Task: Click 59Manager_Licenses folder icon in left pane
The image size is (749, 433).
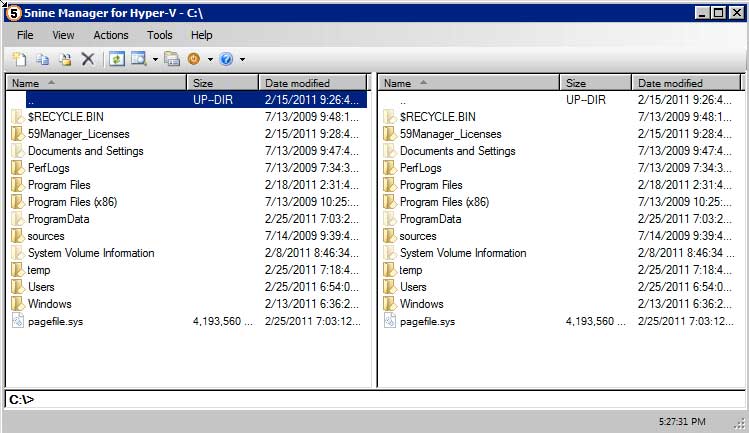Action: coord(17,134)
